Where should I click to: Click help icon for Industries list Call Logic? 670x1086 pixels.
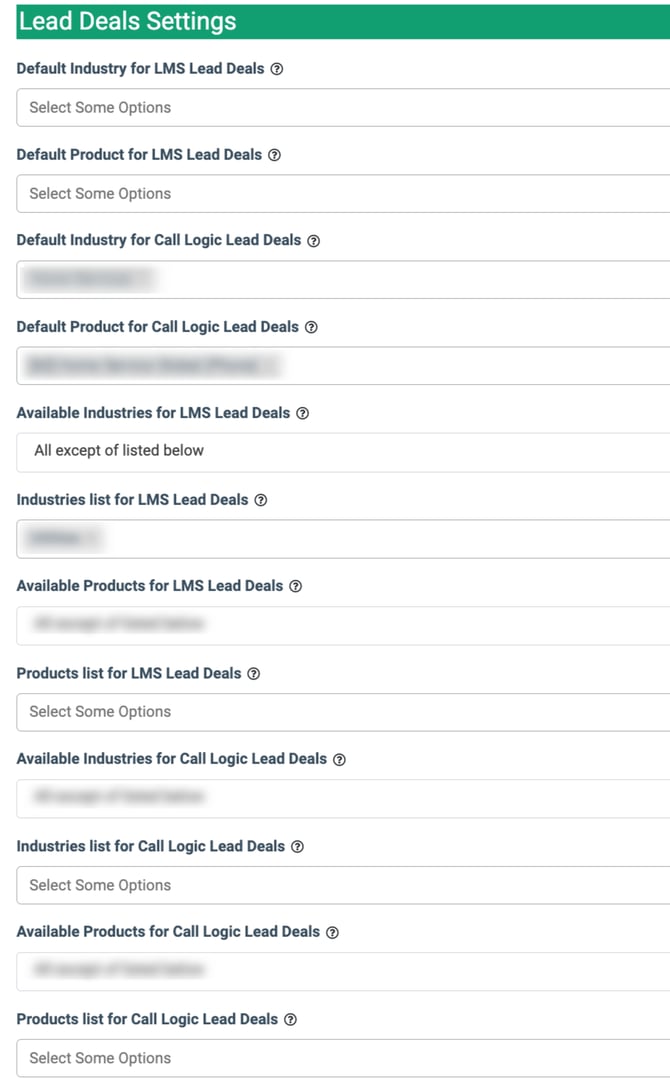[x=297, y=847]
